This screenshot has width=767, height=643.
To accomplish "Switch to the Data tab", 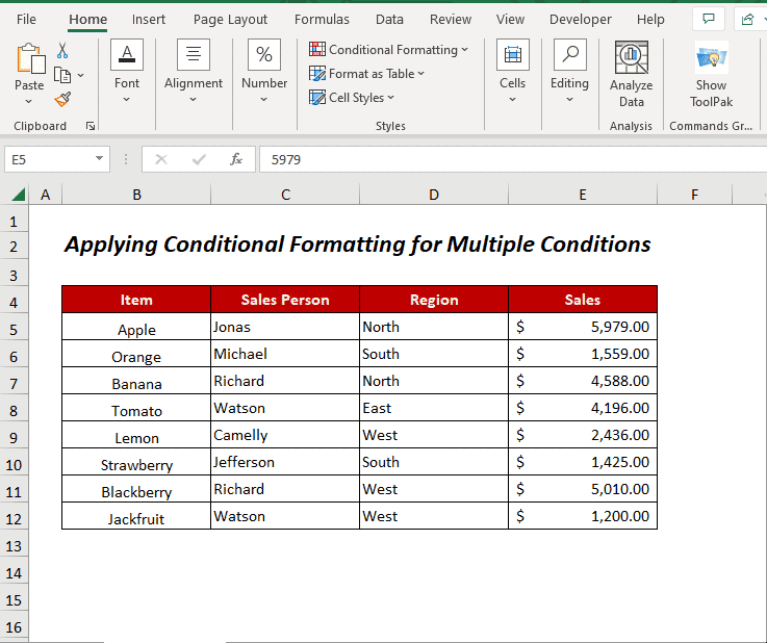I will click(x=389, y=19).
